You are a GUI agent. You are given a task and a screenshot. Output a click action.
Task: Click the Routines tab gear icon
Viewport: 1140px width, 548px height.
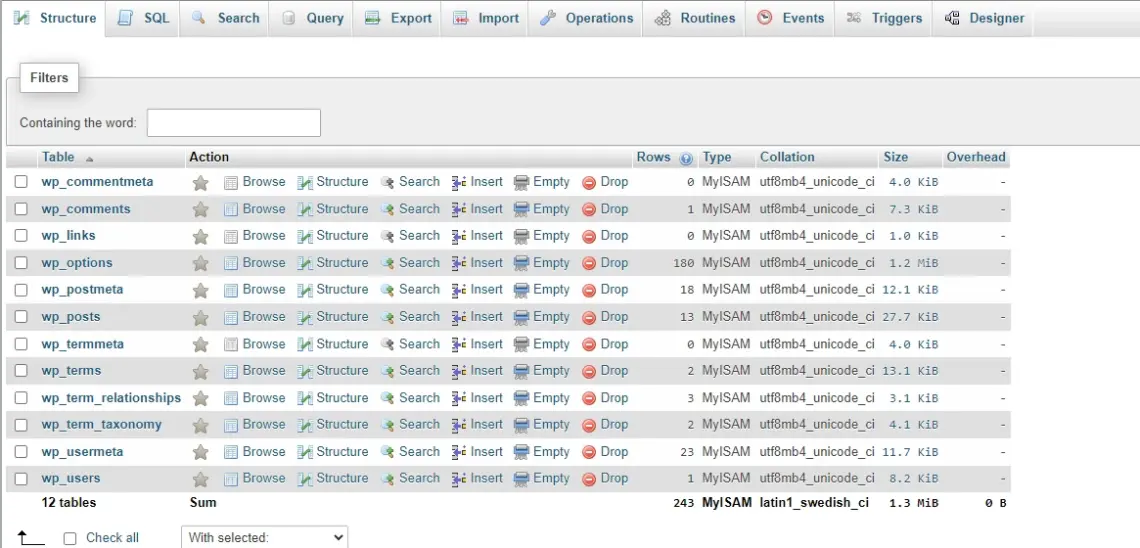pyautogui.click(x=662, y=18)
